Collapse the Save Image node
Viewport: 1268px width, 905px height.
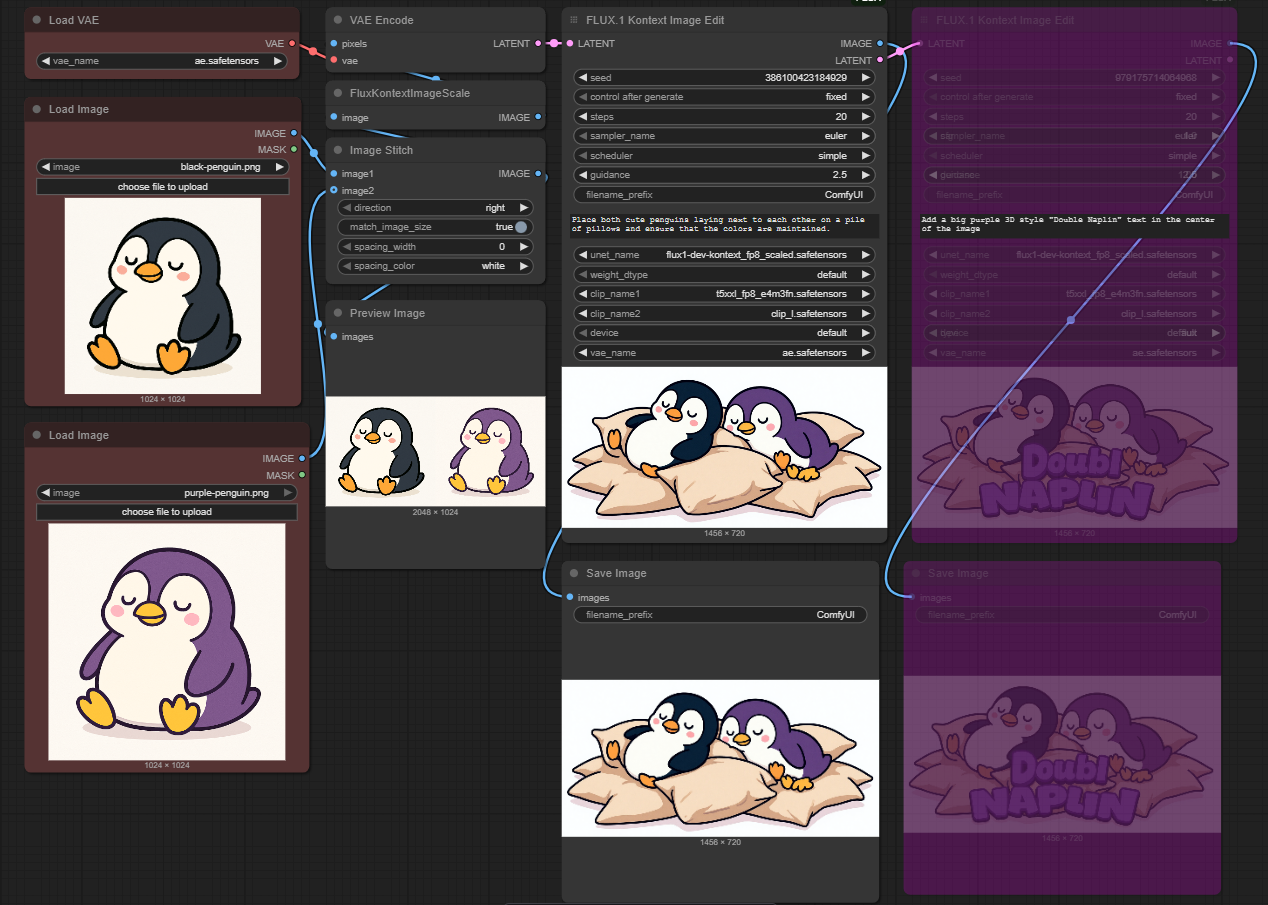572,573
